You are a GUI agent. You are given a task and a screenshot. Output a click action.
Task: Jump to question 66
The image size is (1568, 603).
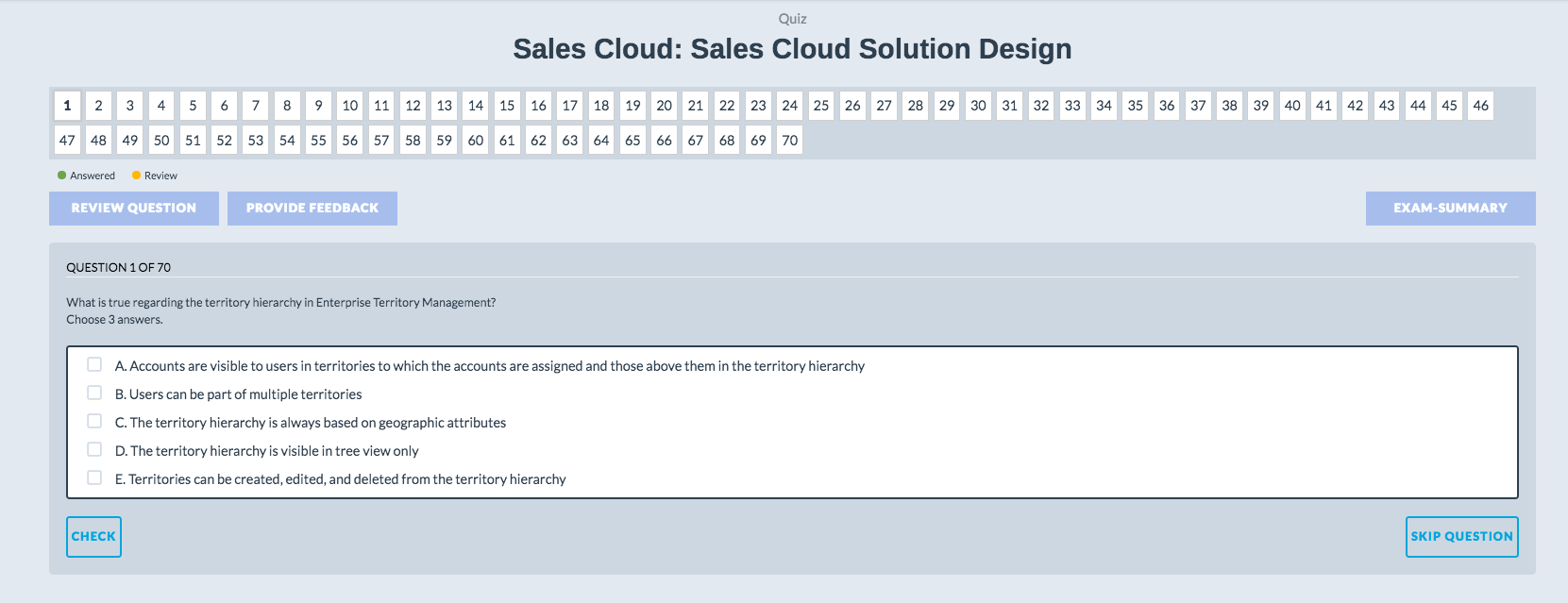[x=665, y=141]
